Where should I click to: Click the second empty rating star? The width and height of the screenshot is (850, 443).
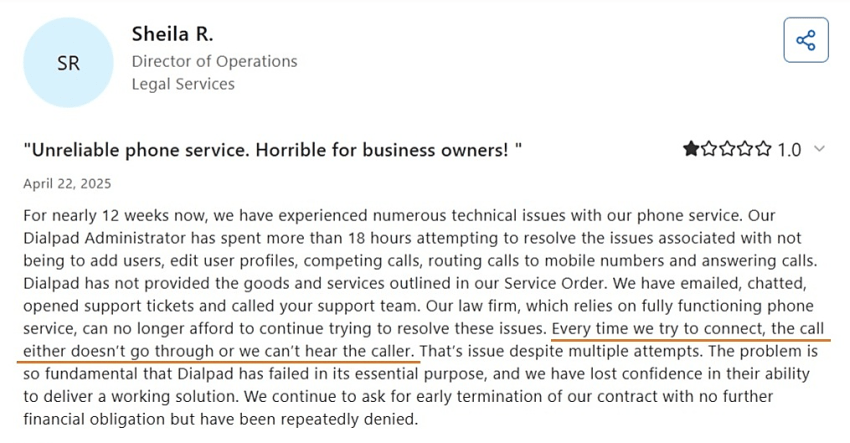pyautogui.click(x=710, y=150)
